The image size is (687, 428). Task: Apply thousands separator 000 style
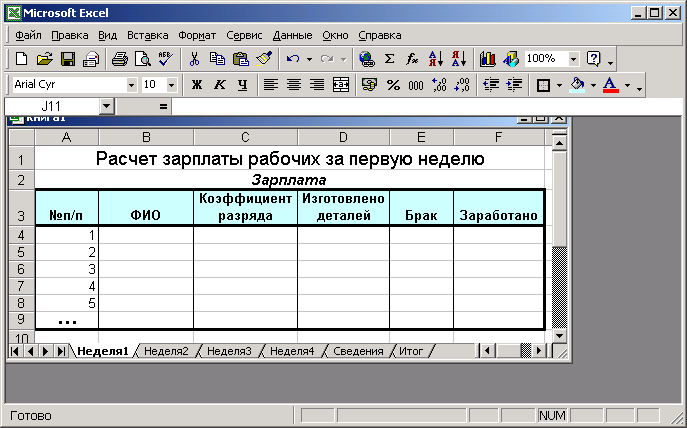tap(416, 85)
